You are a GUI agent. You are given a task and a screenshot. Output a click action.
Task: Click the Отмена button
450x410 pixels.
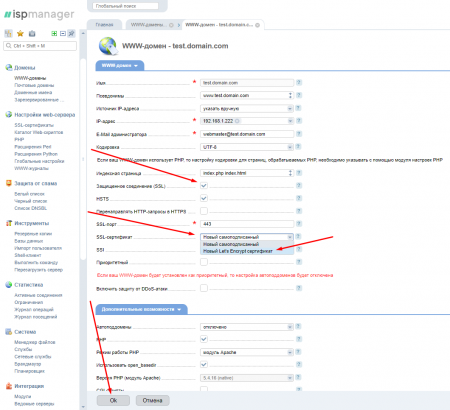153,400
